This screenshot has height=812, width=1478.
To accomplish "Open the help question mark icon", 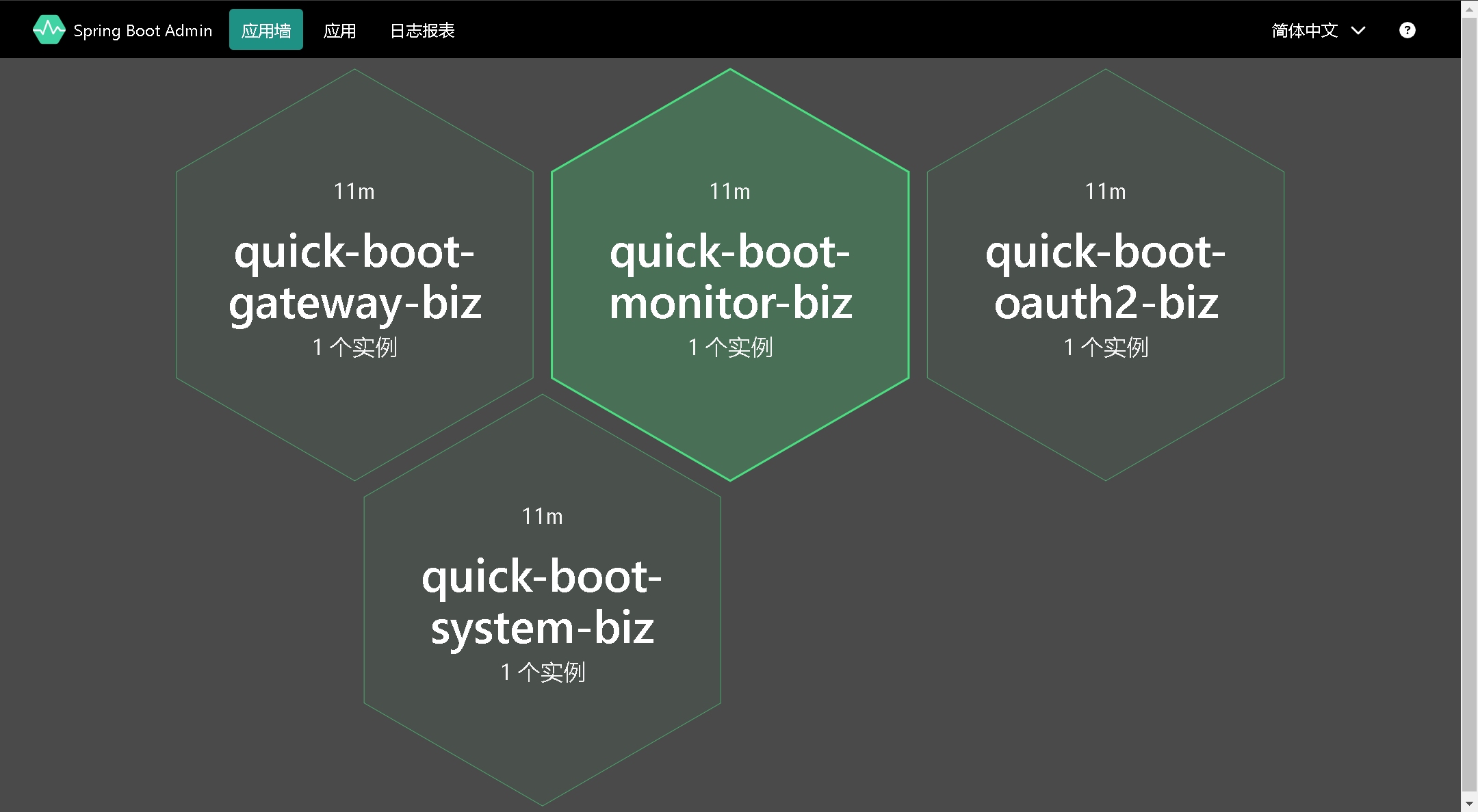I will coord(1407,30).
